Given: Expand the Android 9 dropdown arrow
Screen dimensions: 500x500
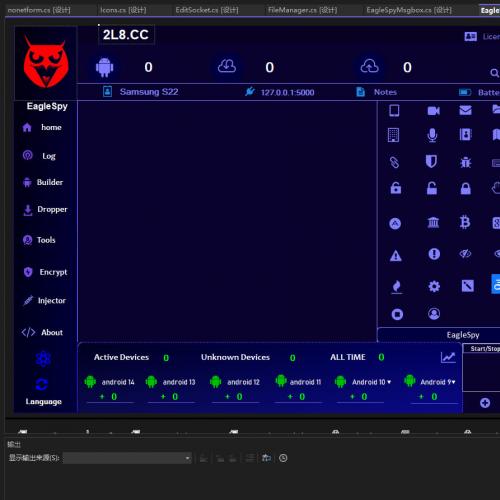Looking at the screenshot, I should 453,382.
